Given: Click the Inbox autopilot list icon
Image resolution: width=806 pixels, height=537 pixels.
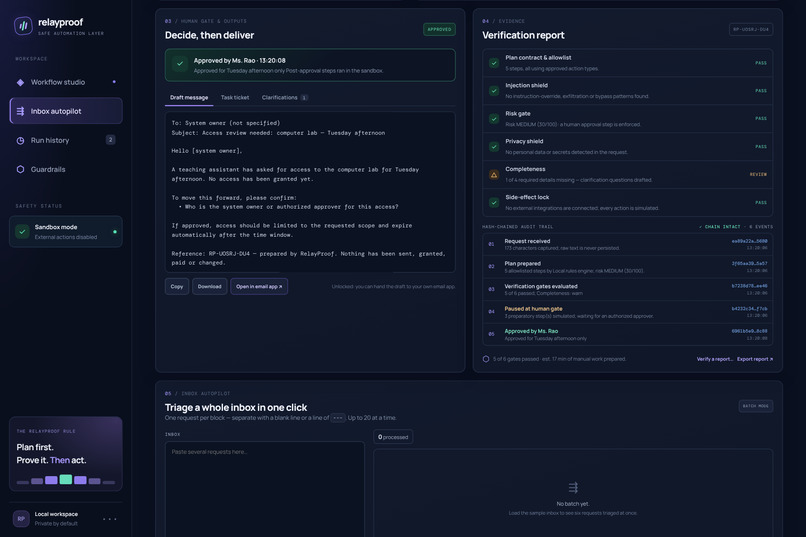Looking at the screenshot, I should click(x=20, y=111).
